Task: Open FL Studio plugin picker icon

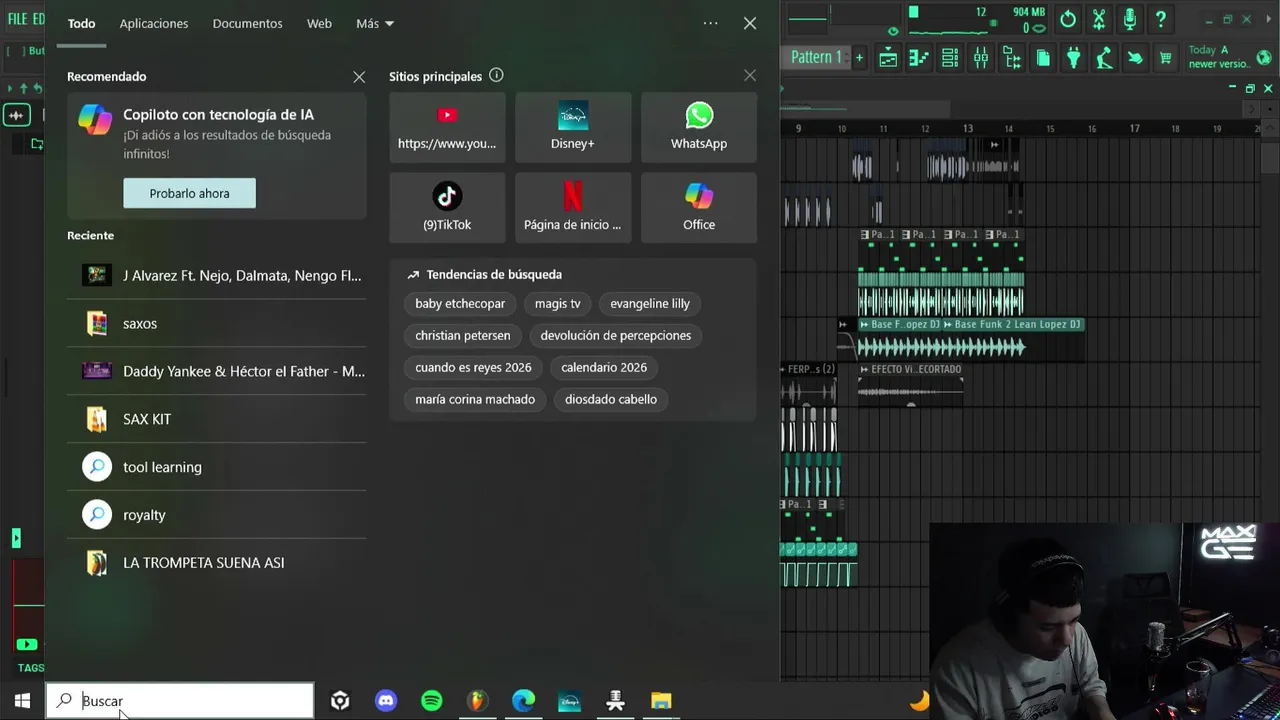Action: (1074, 58)
